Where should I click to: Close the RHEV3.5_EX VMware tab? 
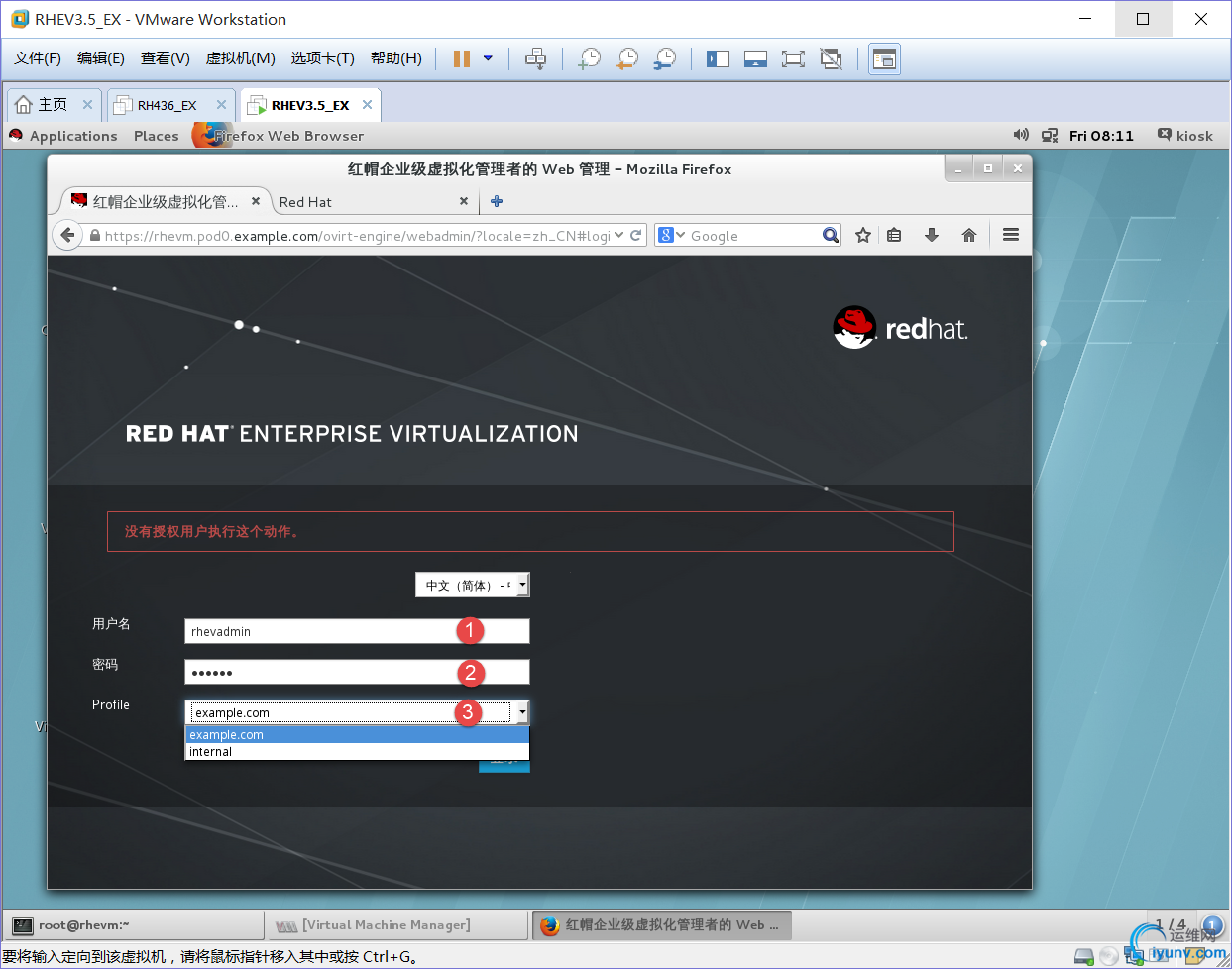tap(368, 105)
